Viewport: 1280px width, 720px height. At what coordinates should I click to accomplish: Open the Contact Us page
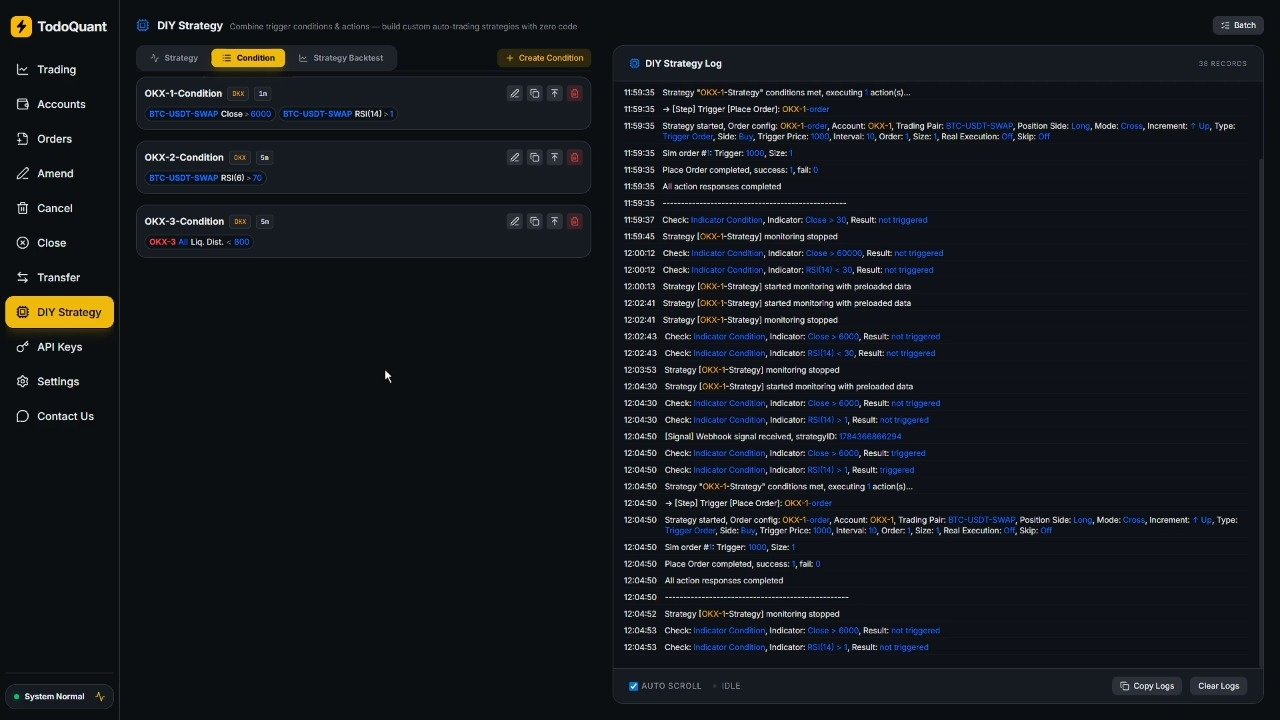point(59,416)
